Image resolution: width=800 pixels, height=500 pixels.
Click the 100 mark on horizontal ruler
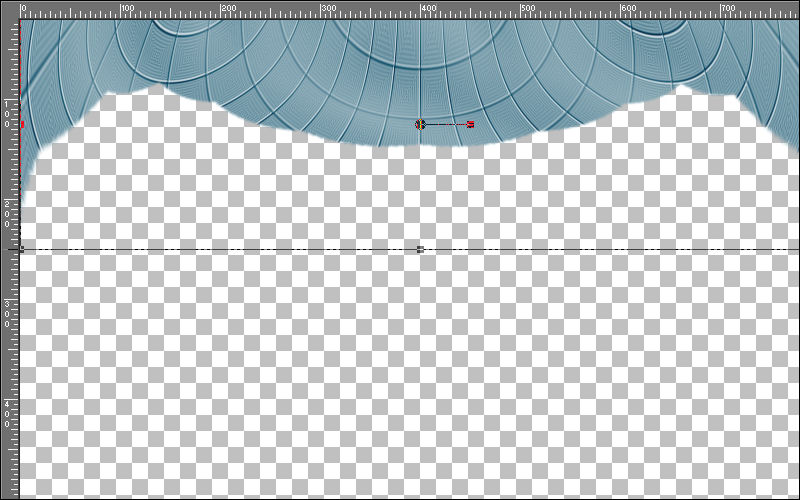pyautogui.click(x=128, y=8)
